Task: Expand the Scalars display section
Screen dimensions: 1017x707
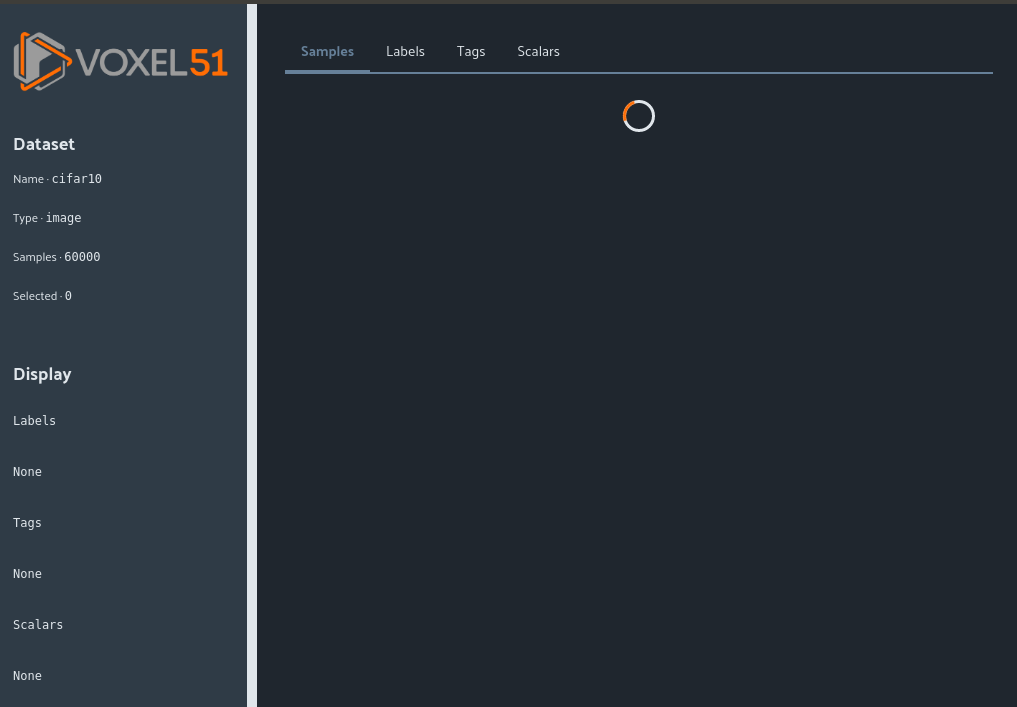Action: tap(38, 624)
